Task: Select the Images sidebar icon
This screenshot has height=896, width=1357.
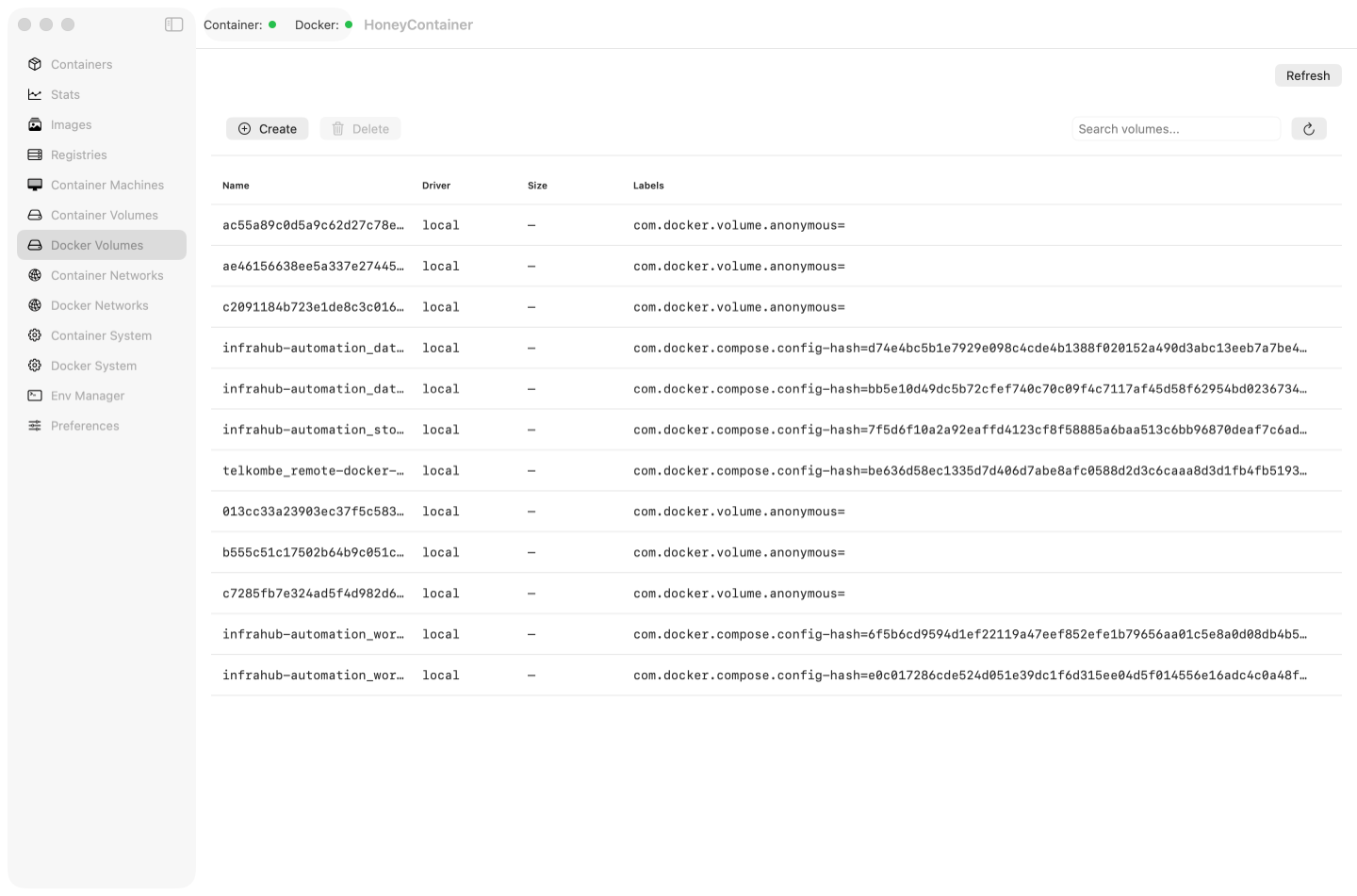Action: click(x=35, y=124)
